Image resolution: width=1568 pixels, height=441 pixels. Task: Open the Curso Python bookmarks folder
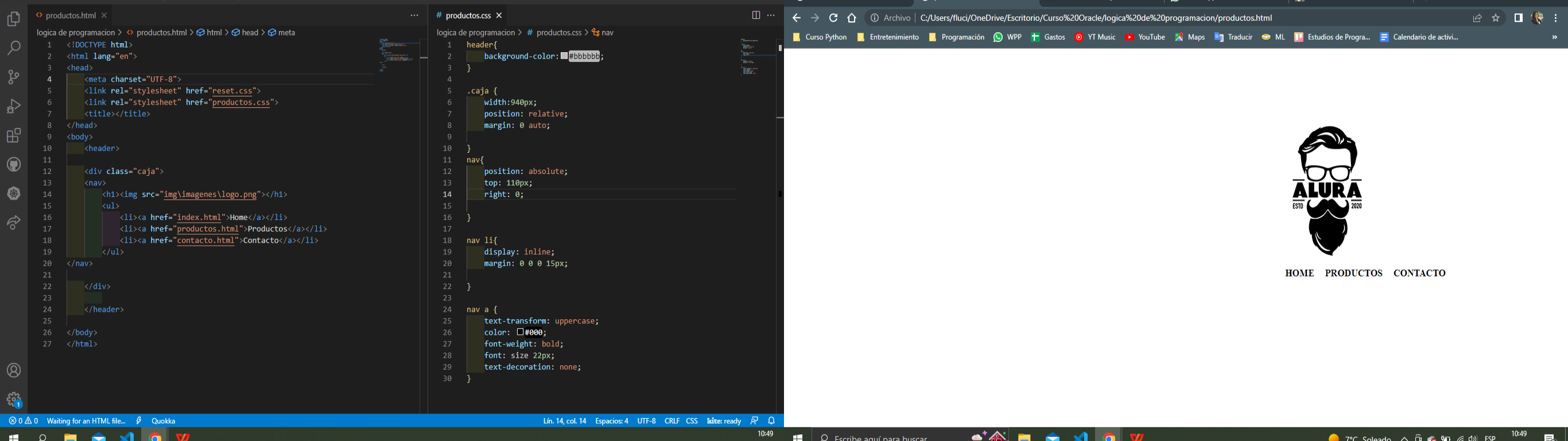point(820,37)
